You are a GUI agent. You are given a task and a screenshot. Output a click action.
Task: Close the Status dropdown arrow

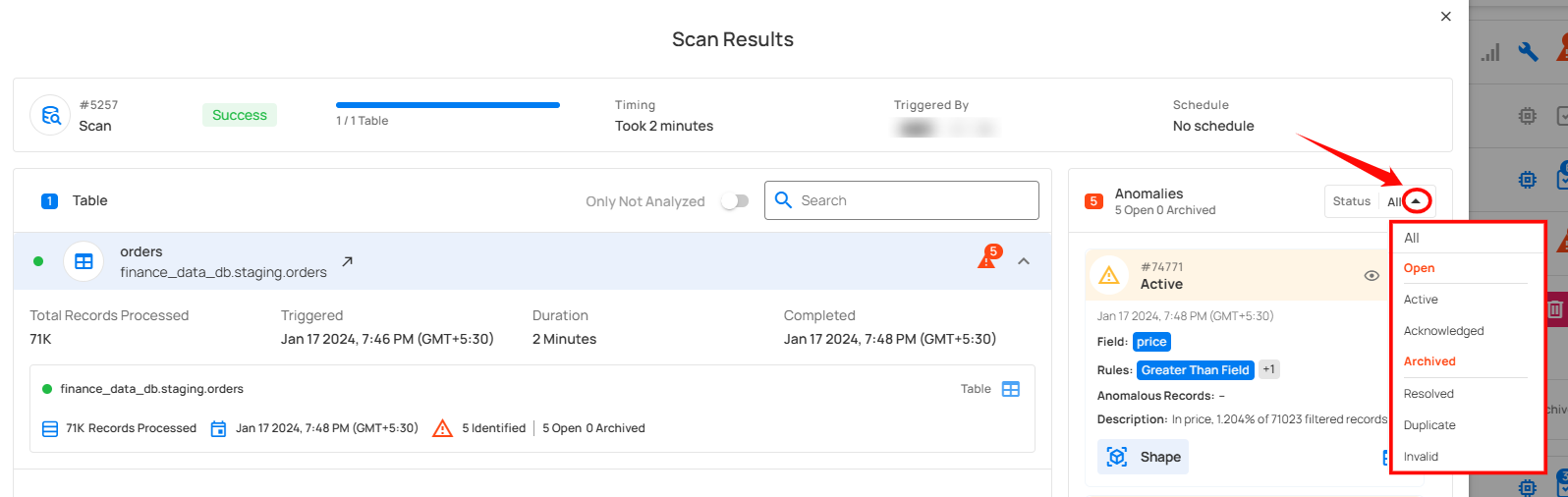pyautogui.click(x=1416, y=201)
